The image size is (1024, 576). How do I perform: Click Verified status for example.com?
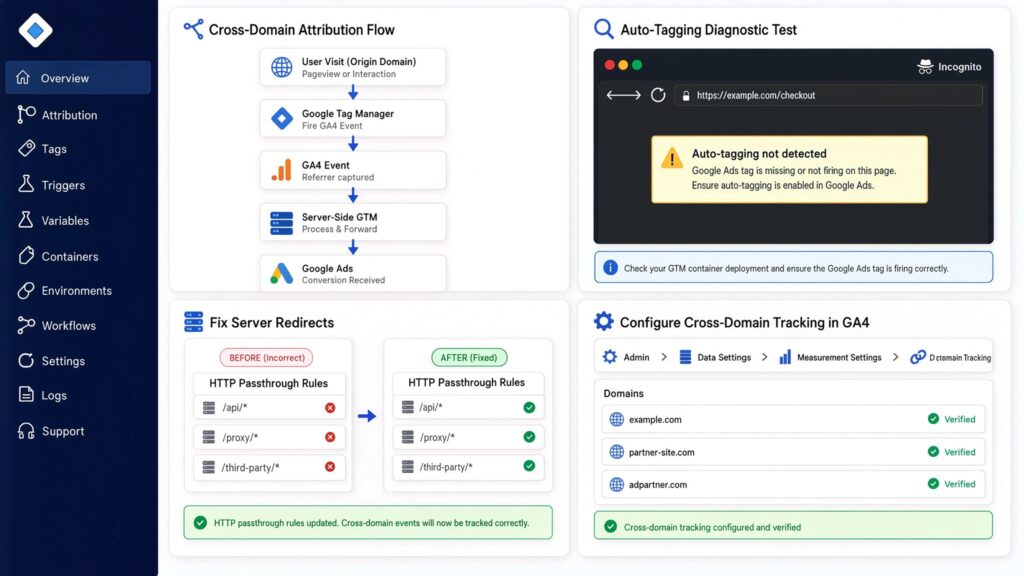[x=952, y=419]
